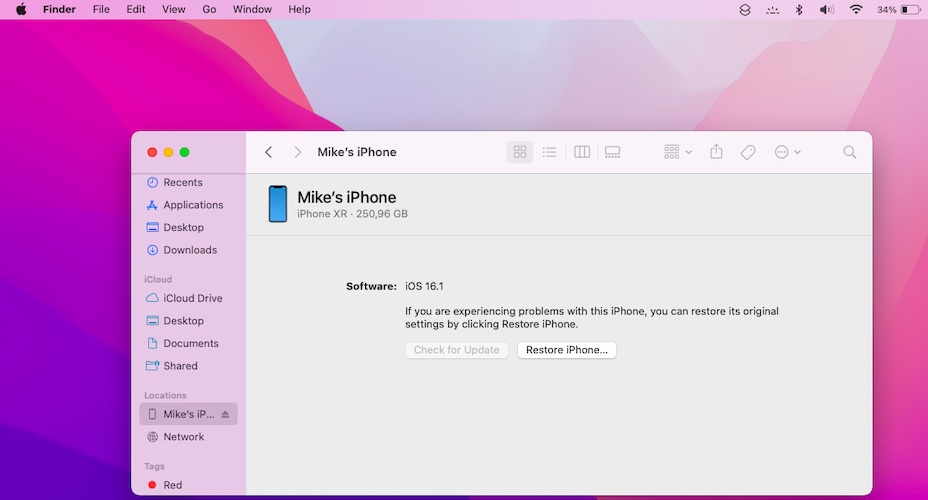This screenshot has height=500, width=928.
Task: Open the Action ellipsis menu
Action: (x=787, y=152)
